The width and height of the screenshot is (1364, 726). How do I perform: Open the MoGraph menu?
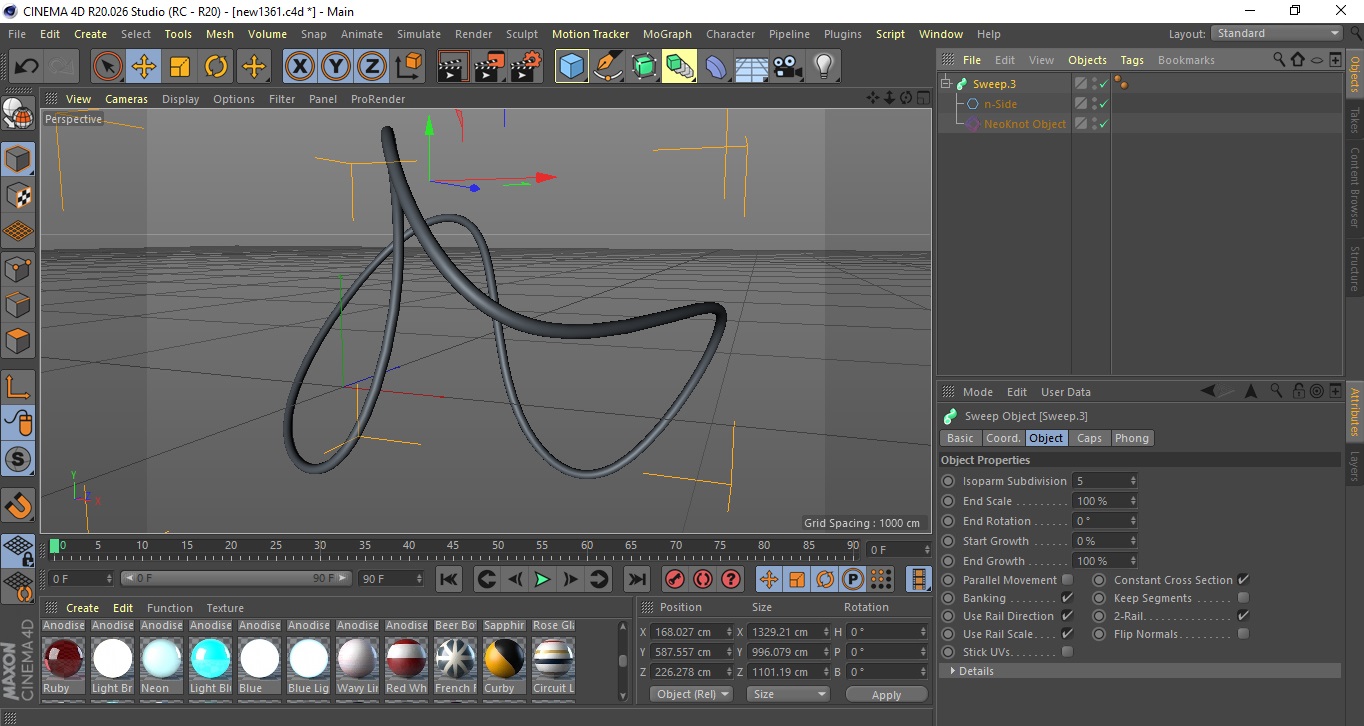667,34
